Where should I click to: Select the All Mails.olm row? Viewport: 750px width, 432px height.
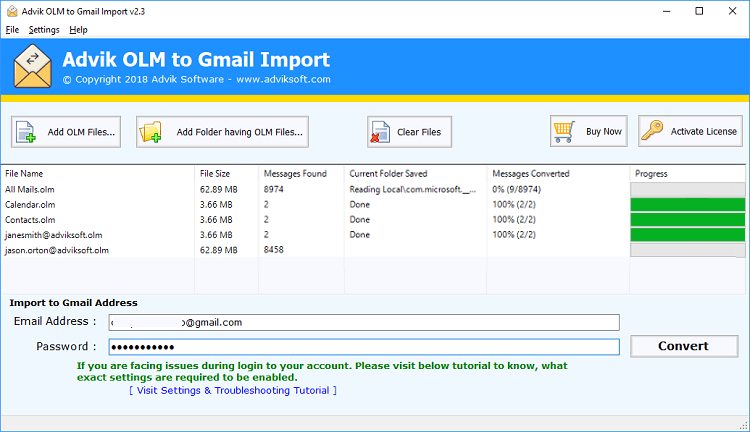click(375, 189)
